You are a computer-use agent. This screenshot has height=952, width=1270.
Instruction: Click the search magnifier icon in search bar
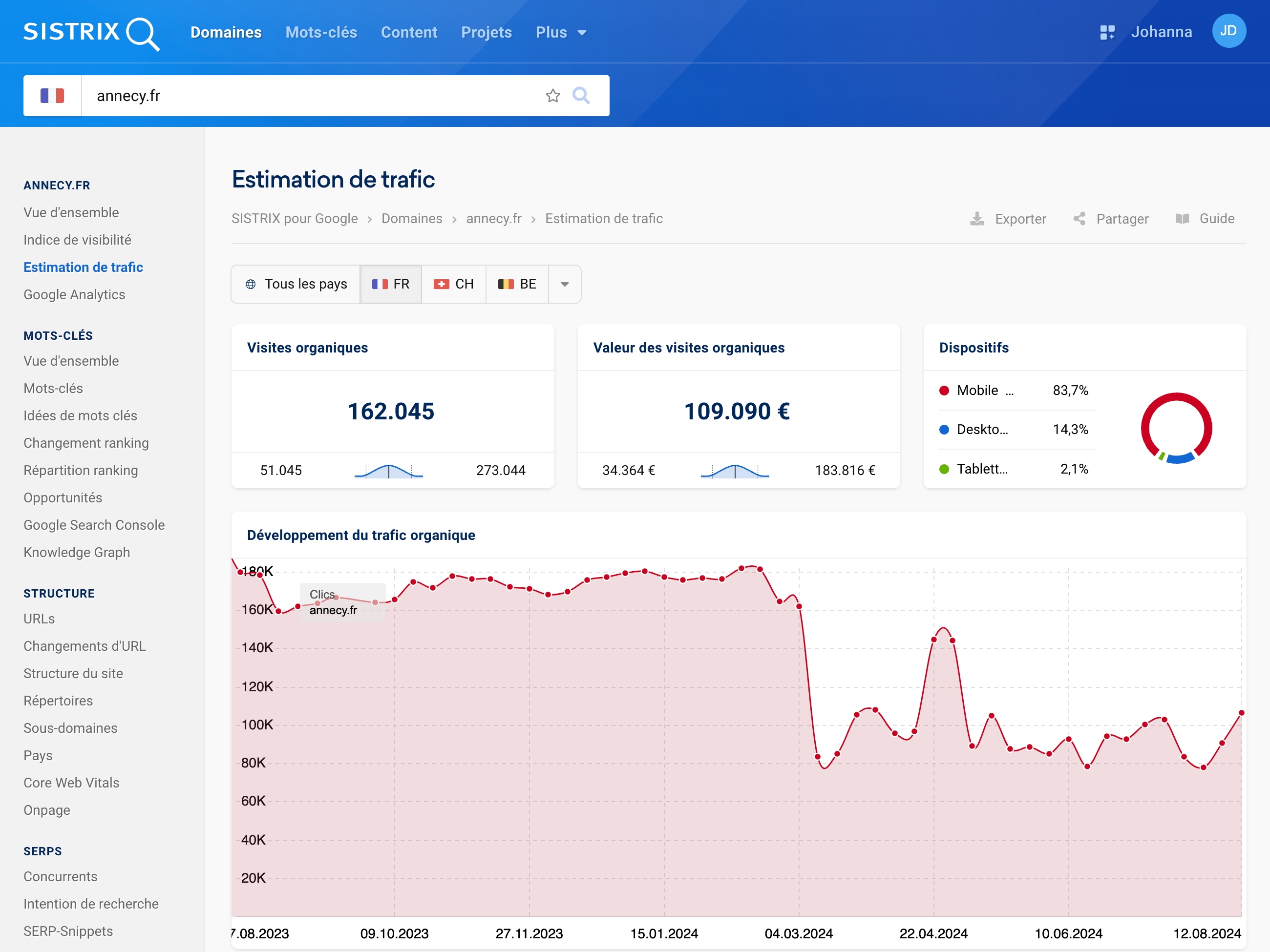[x=581, y=95]
